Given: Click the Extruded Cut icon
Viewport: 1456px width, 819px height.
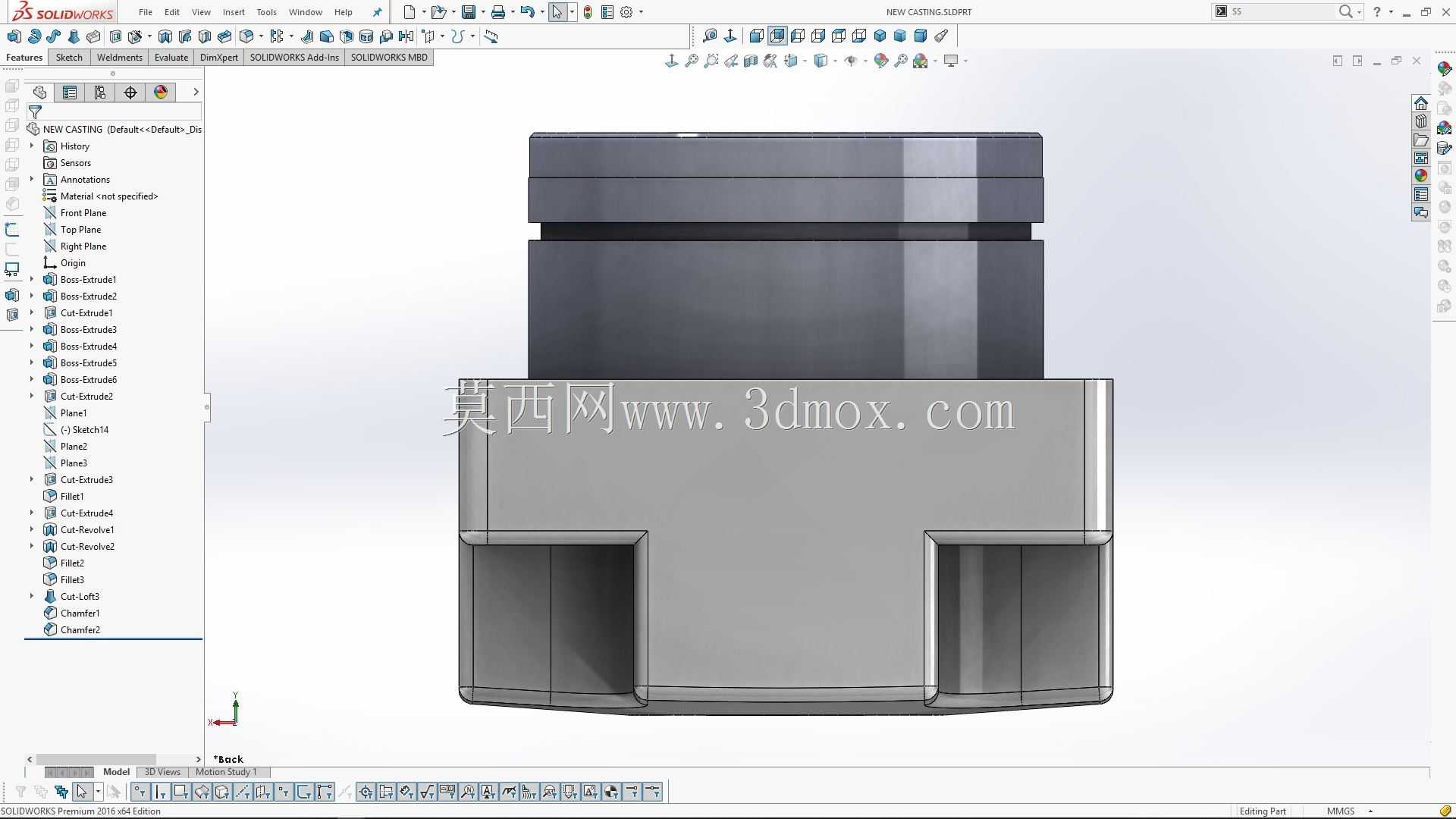Looking at the screenshot, I should click(115, 36).
